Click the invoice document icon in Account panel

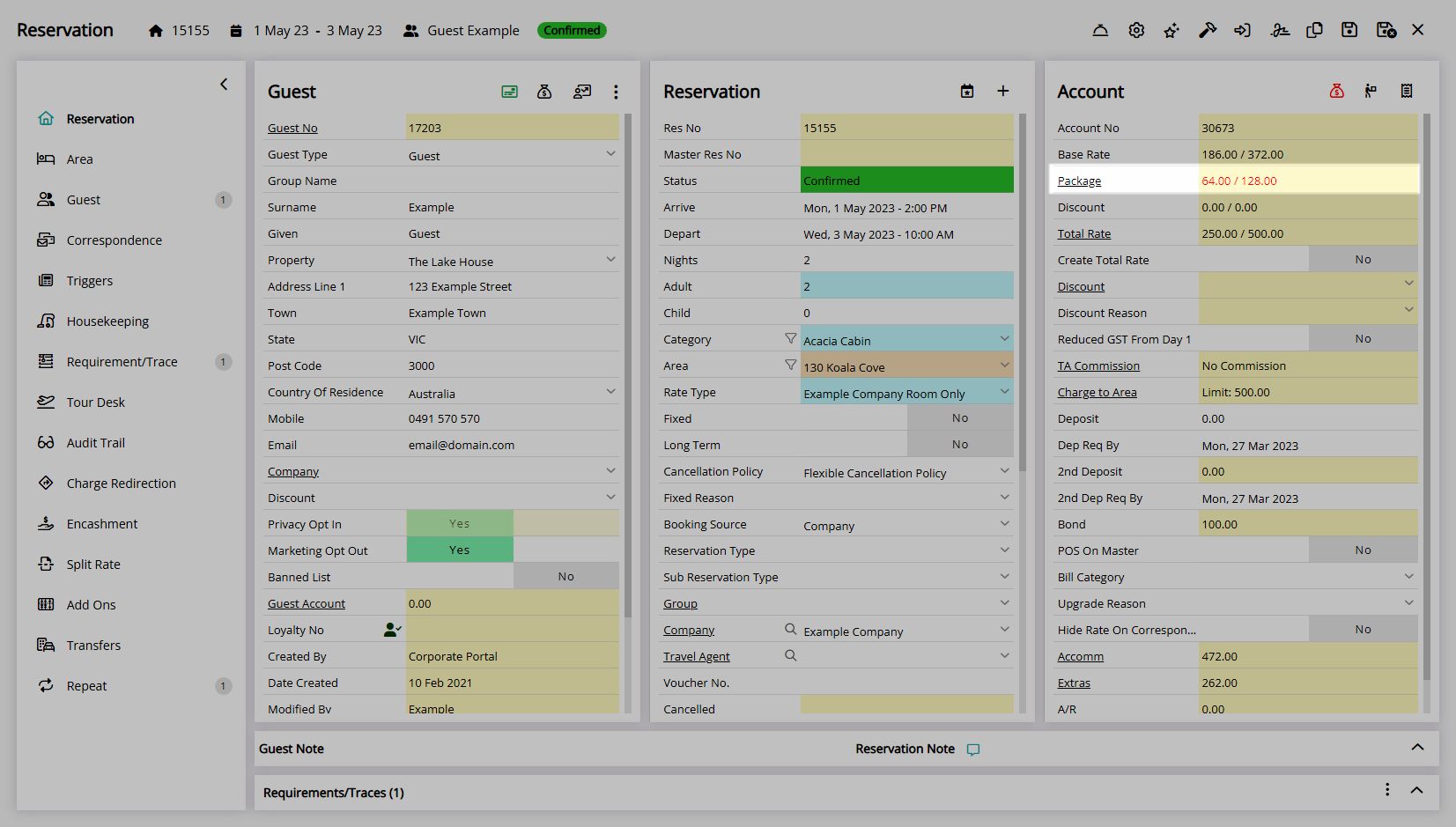1407,91
